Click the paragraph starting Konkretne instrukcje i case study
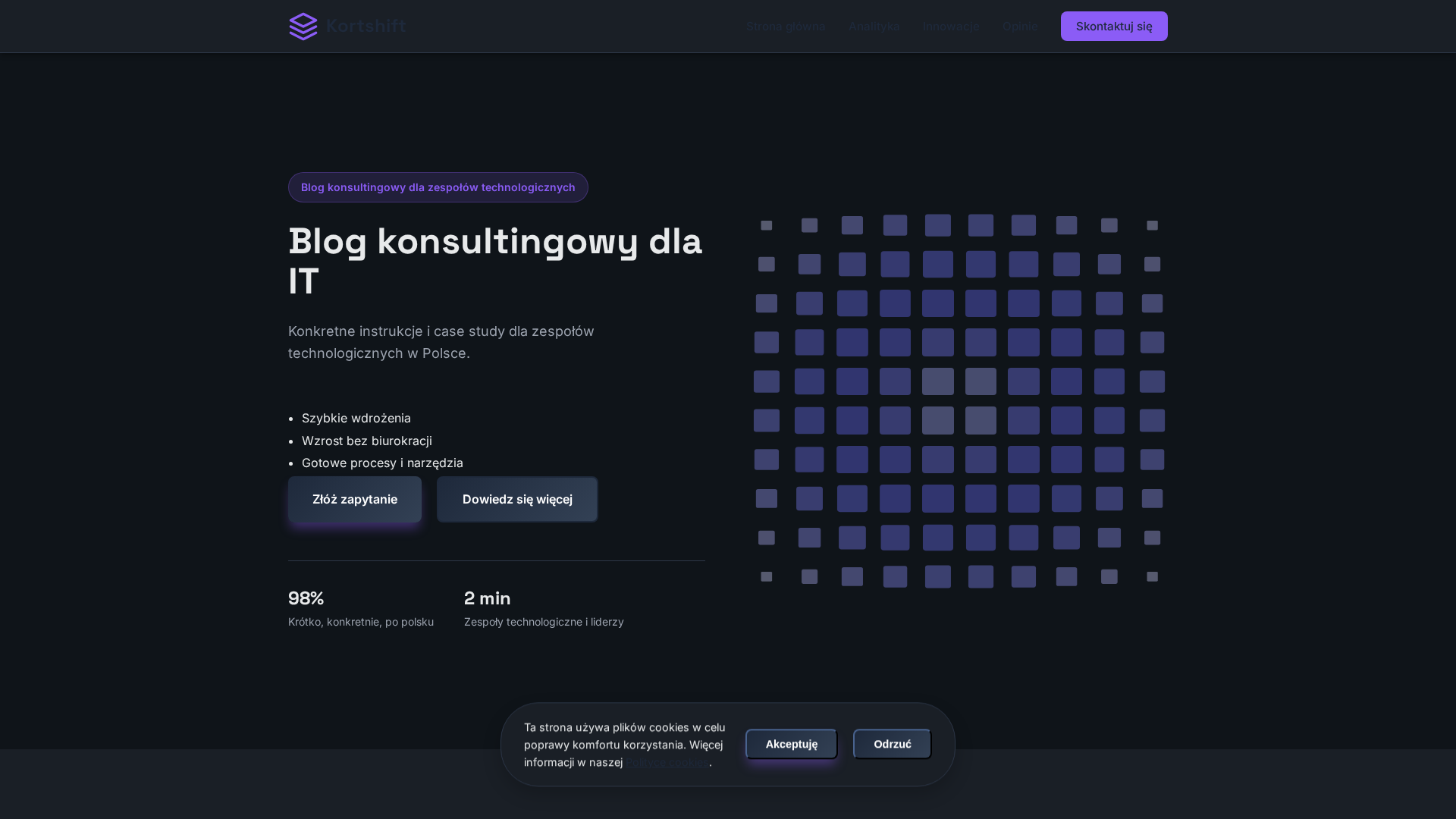The height and width of the screenshot is (819, 1456). [x=441, y=342]
